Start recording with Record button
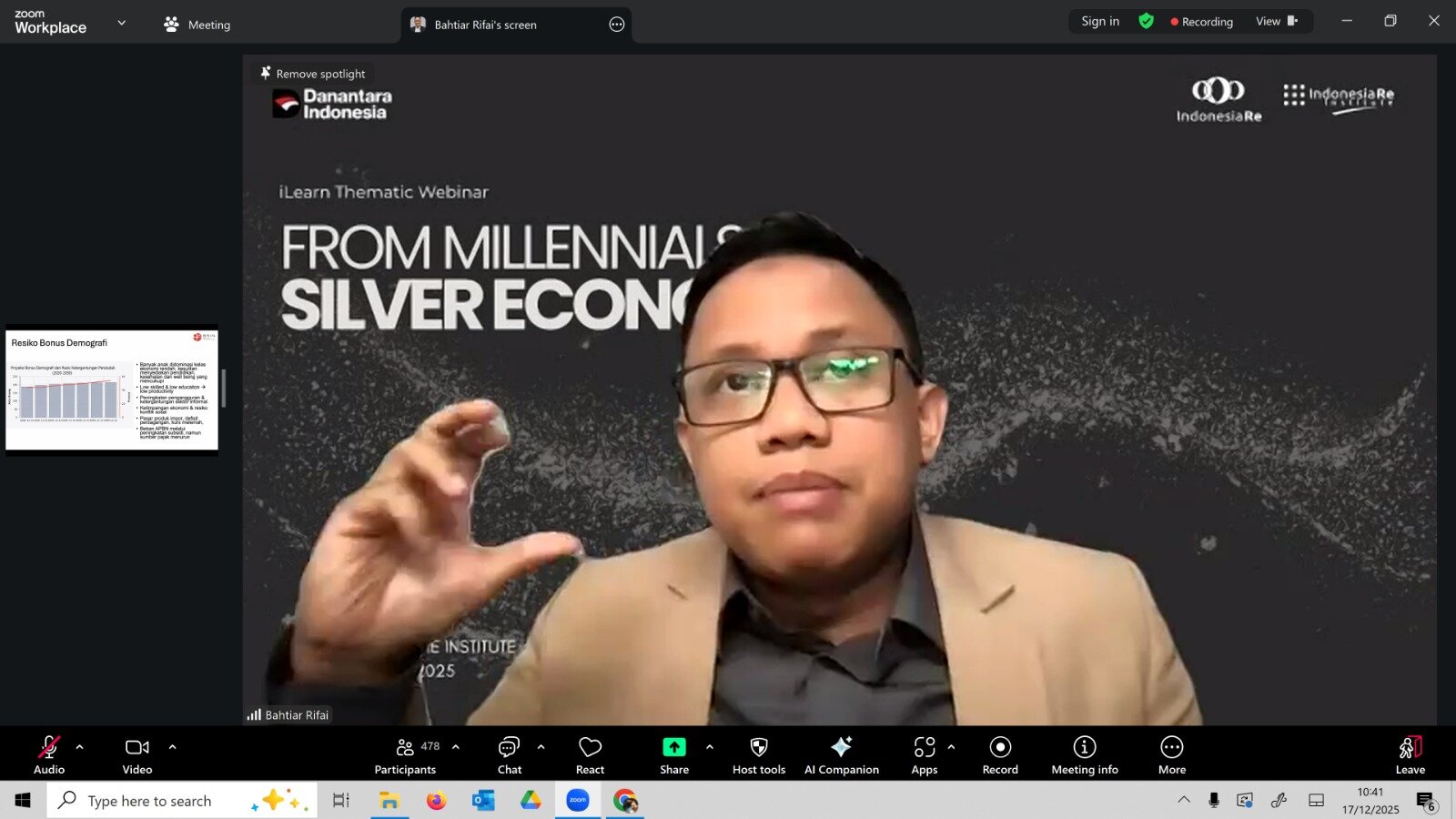 (1000, 754)
